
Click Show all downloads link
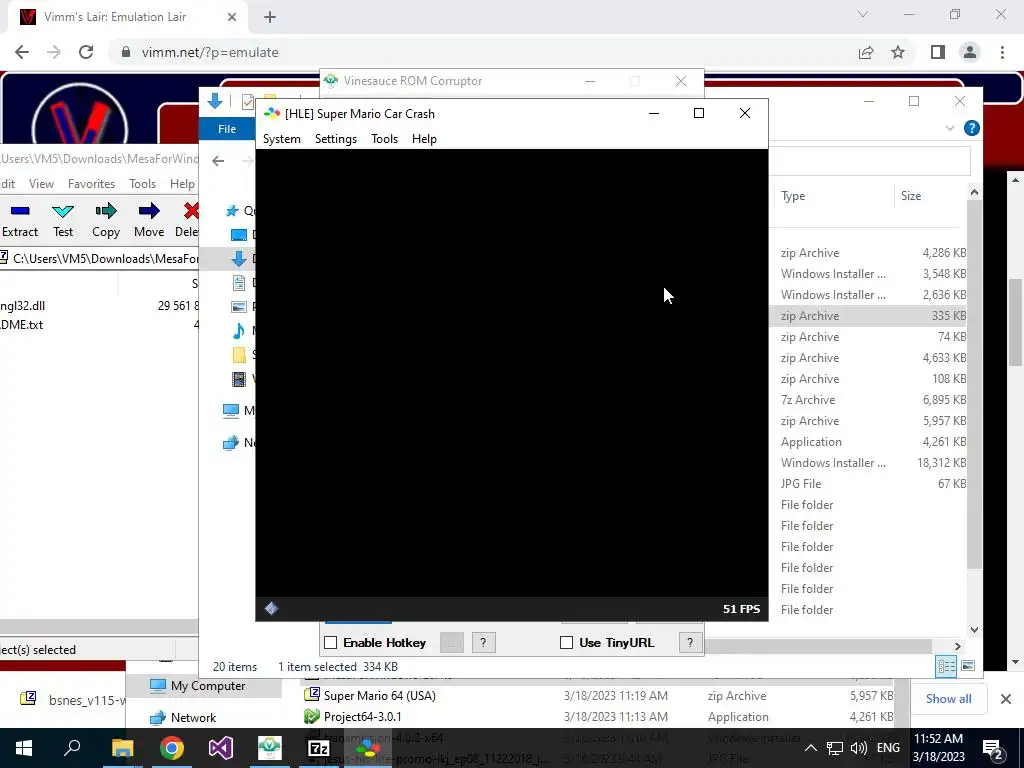point(948,699)
